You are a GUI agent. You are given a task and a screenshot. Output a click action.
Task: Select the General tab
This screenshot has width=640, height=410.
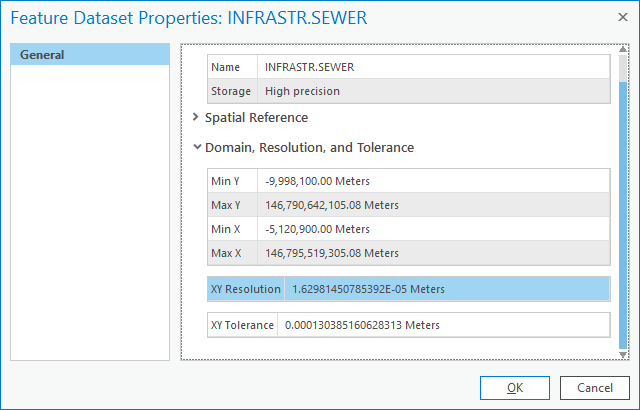click(88, 54)
